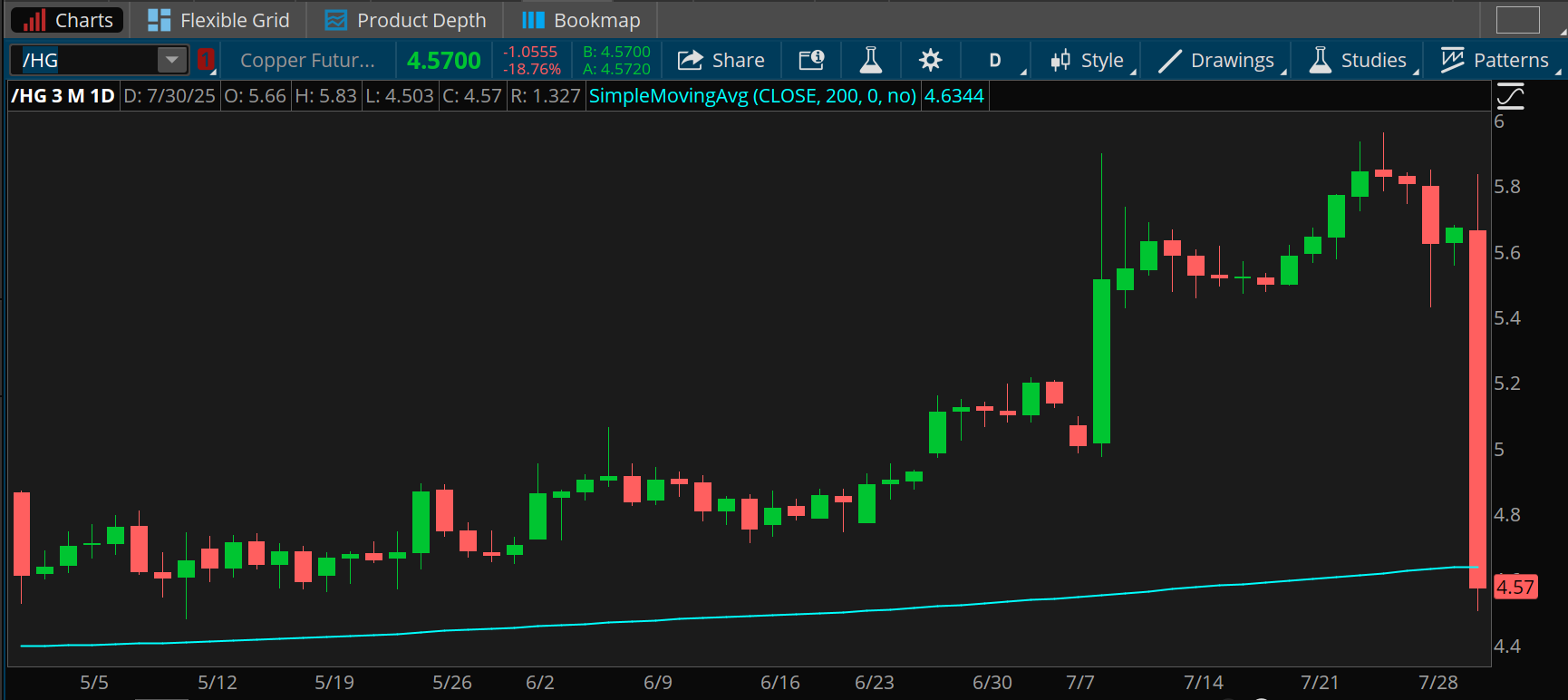1568x700 pixels.
Task: Click the open value O: 5.66
Action: tap(255, 96)
